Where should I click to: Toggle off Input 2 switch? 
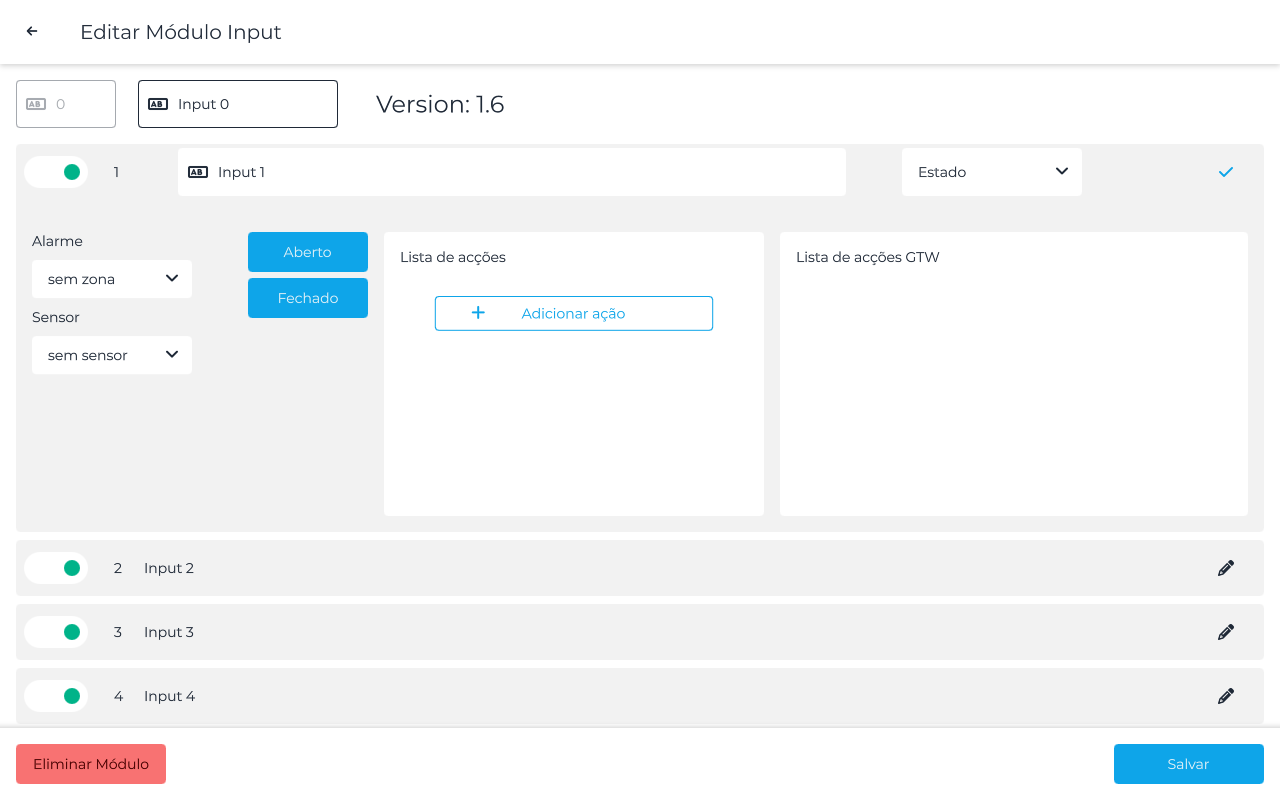pos(57,568)
